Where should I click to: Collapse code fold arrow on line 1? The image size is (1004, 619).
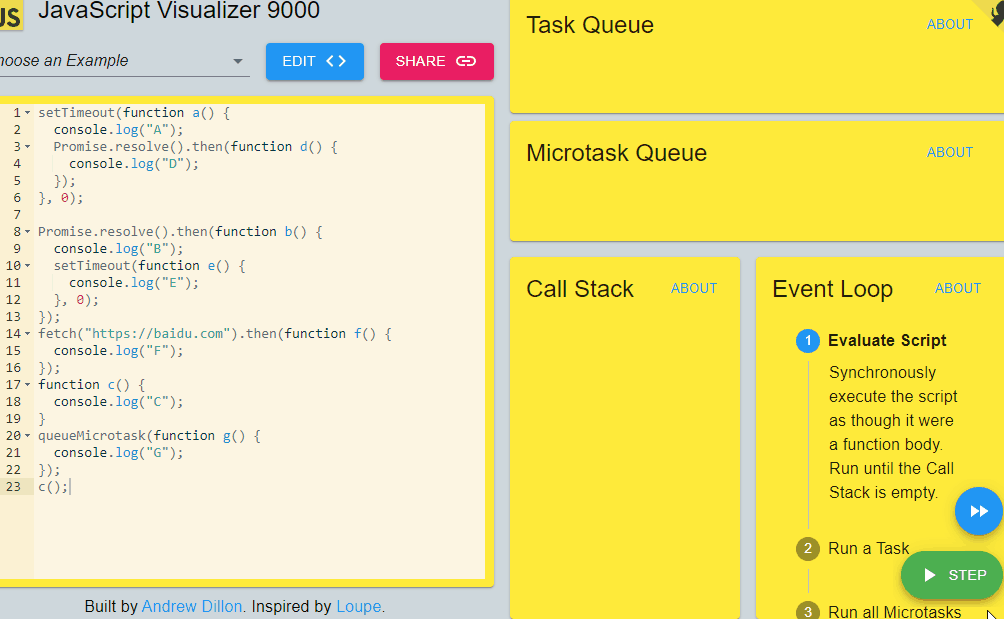click(28, 113)
